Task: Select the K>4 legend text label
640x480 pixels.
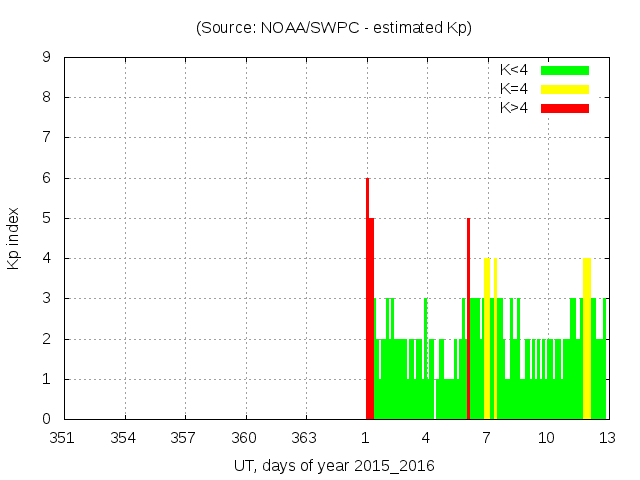Action: pyautogui.click(x=515, y=108)
